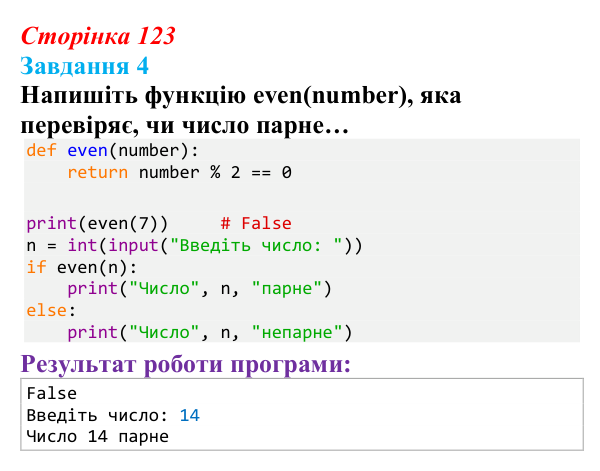The width and height of the screenshot is (600, 471).
Task: Click the code line "if even(n):"
Action: click(x=82, y=267)
